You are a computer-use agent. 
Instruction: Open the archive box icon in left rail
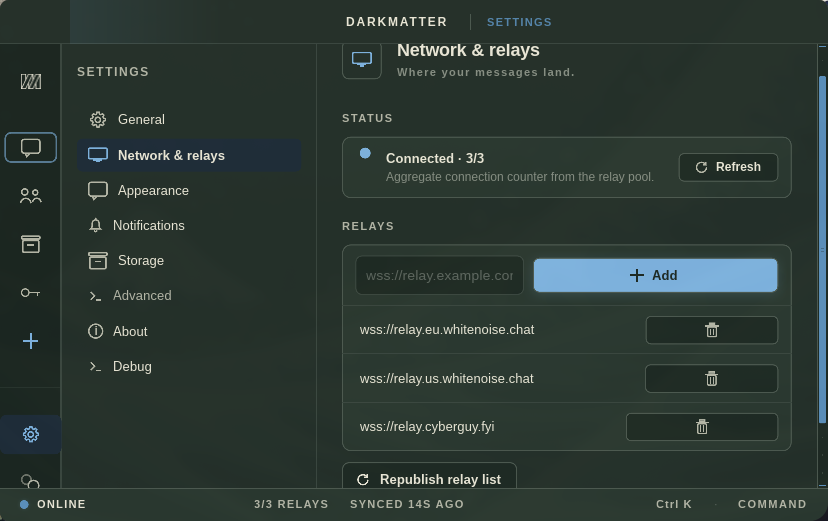tap(31, 244)
